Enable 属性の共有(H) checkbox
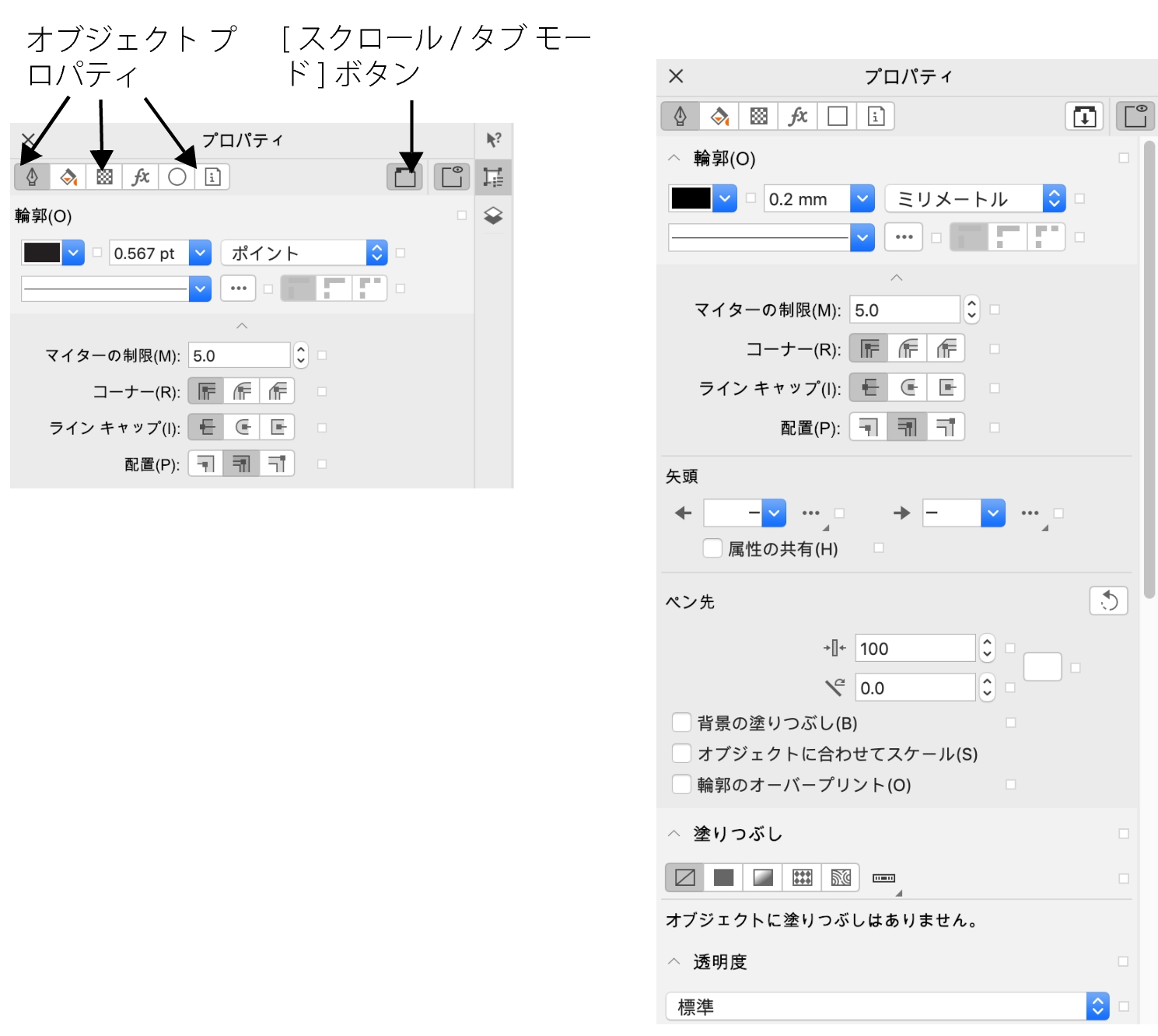This screenshot has width=1158, height=1036. pyautogui.click(x=712, y=548)
